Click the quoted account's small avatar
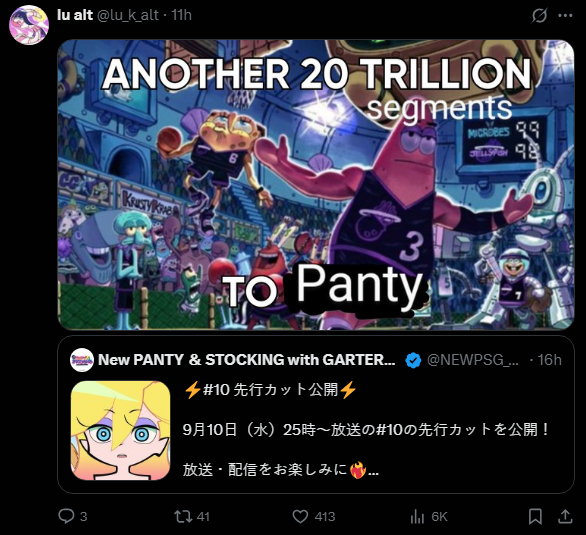 coord(82,360)
